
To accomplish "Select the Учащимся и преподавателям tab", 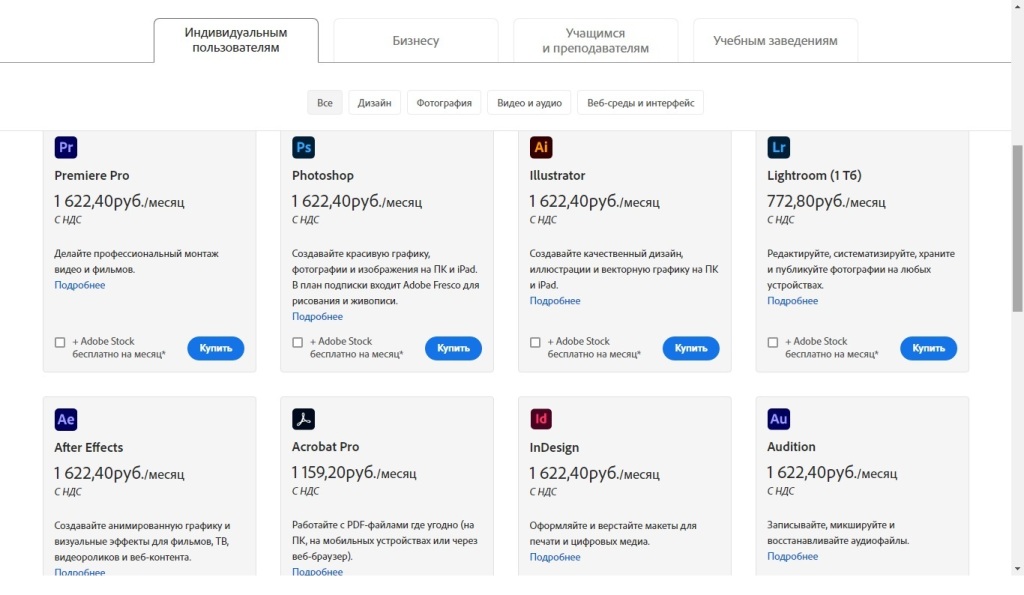I will coord(595,41).
